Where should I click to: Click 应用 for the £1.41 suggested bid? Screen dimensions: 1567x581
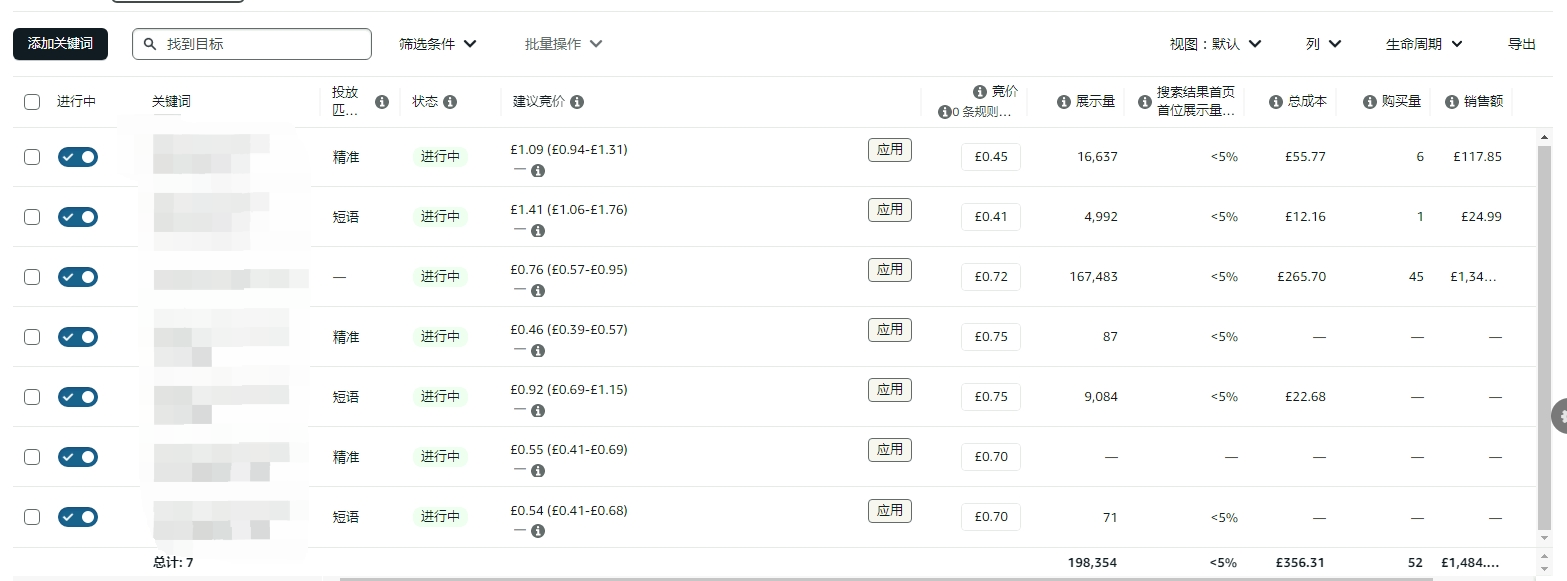pyautogui.click(x=889, y=210)
